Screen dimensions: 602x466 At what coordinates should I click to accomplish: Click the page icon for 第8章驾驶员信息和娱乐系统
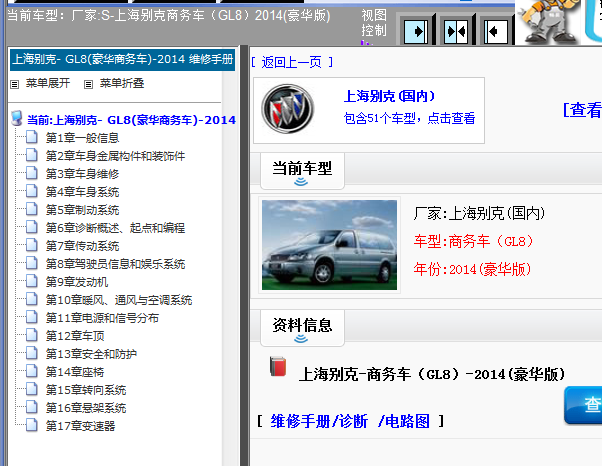(x=31, y=263)
